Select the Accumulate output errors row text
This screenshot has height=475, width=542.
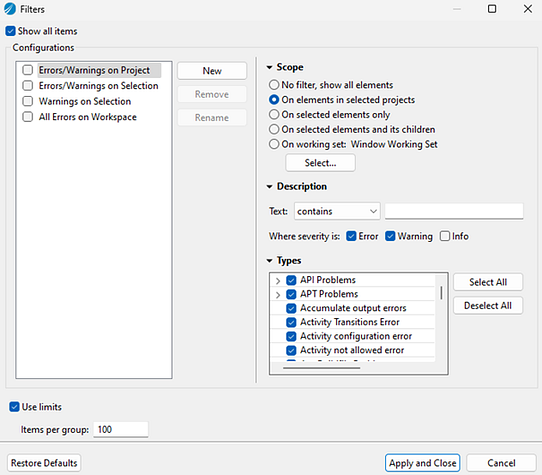pos(353,308)
